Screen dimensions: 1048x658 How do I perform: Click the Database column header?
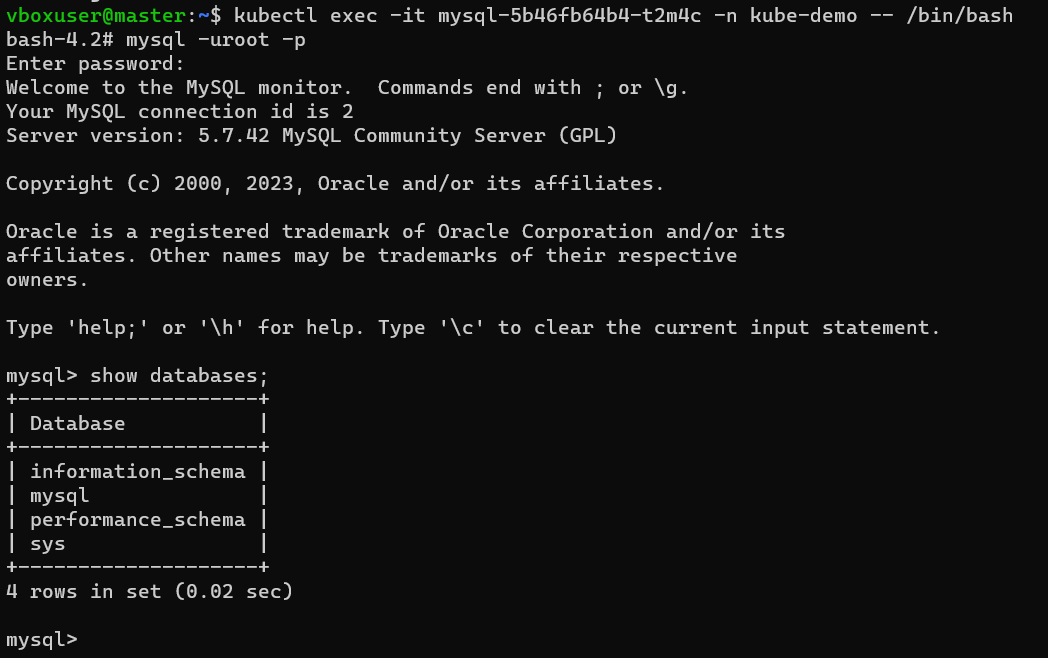point(78,423)
